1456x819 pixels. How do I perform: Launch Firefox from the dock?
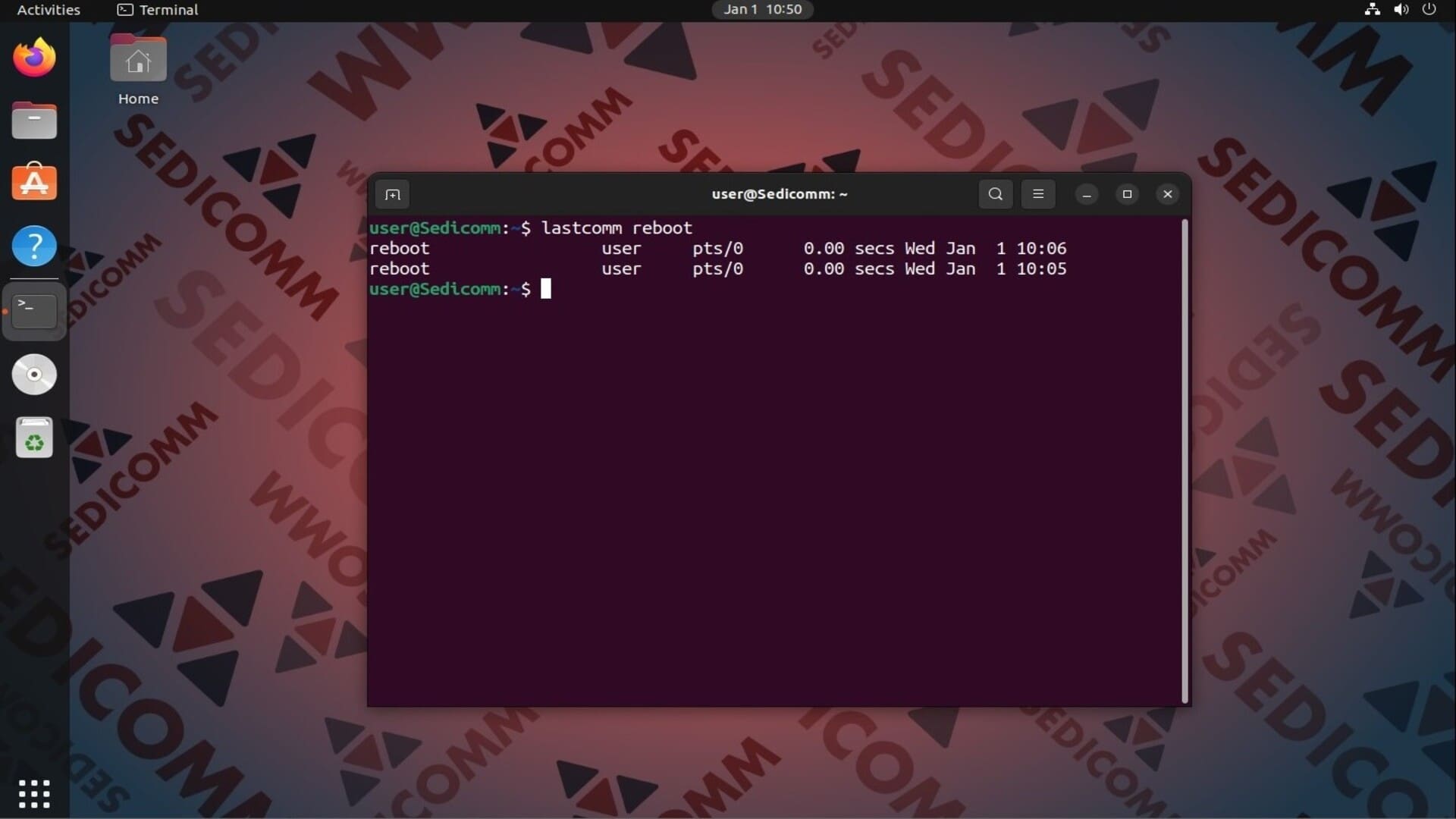(34, 58)
